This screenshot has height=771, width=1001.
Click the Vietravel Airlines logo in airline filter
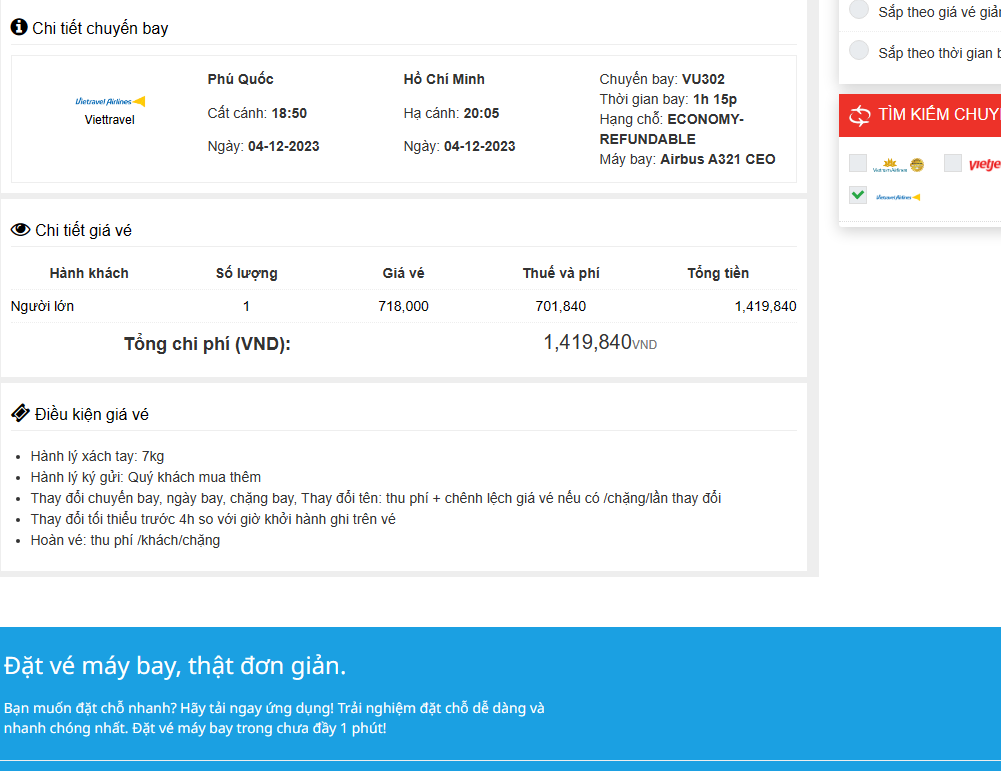pos(898,197)
